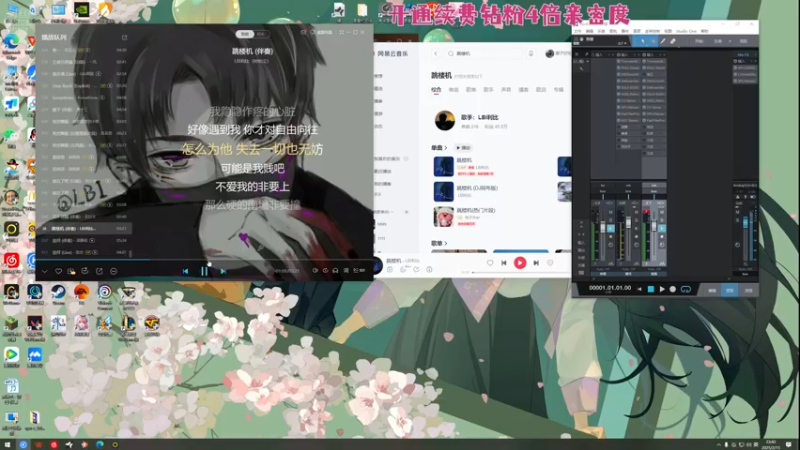Like current song in NetEase bottom bar
The width and height of the screenshot is (800, 450).
point(490,263)
